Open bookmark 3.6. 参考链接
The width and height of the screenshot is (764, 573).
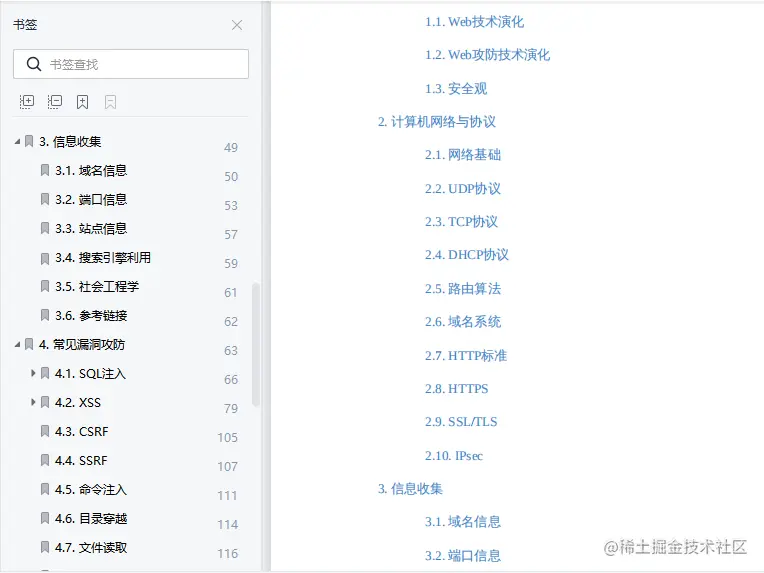[x=91, y=316]
